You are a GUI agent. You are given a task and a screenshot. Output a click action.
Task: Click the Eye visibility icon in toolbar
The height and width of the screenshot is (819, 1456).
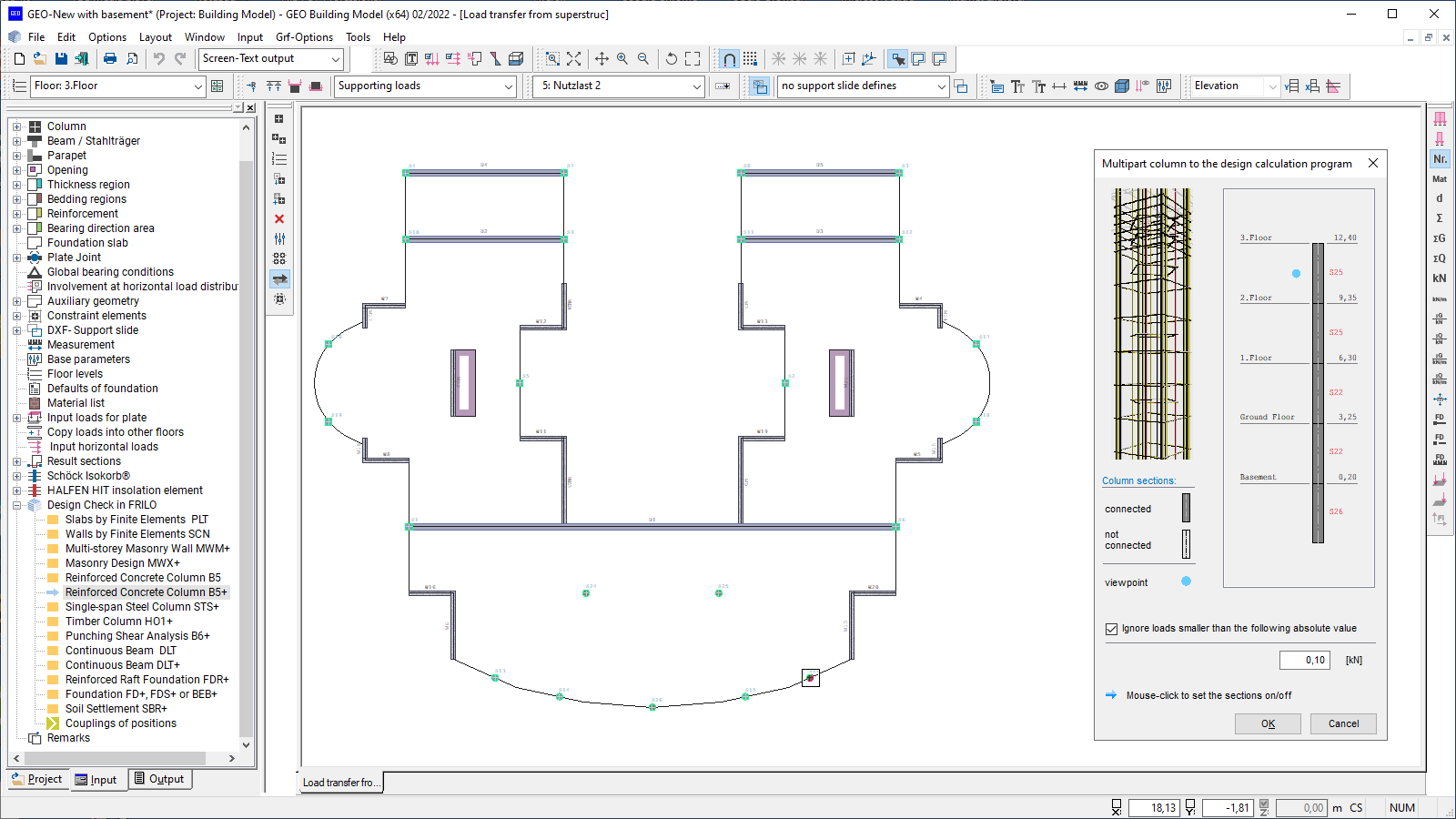tap(1101, 86)
